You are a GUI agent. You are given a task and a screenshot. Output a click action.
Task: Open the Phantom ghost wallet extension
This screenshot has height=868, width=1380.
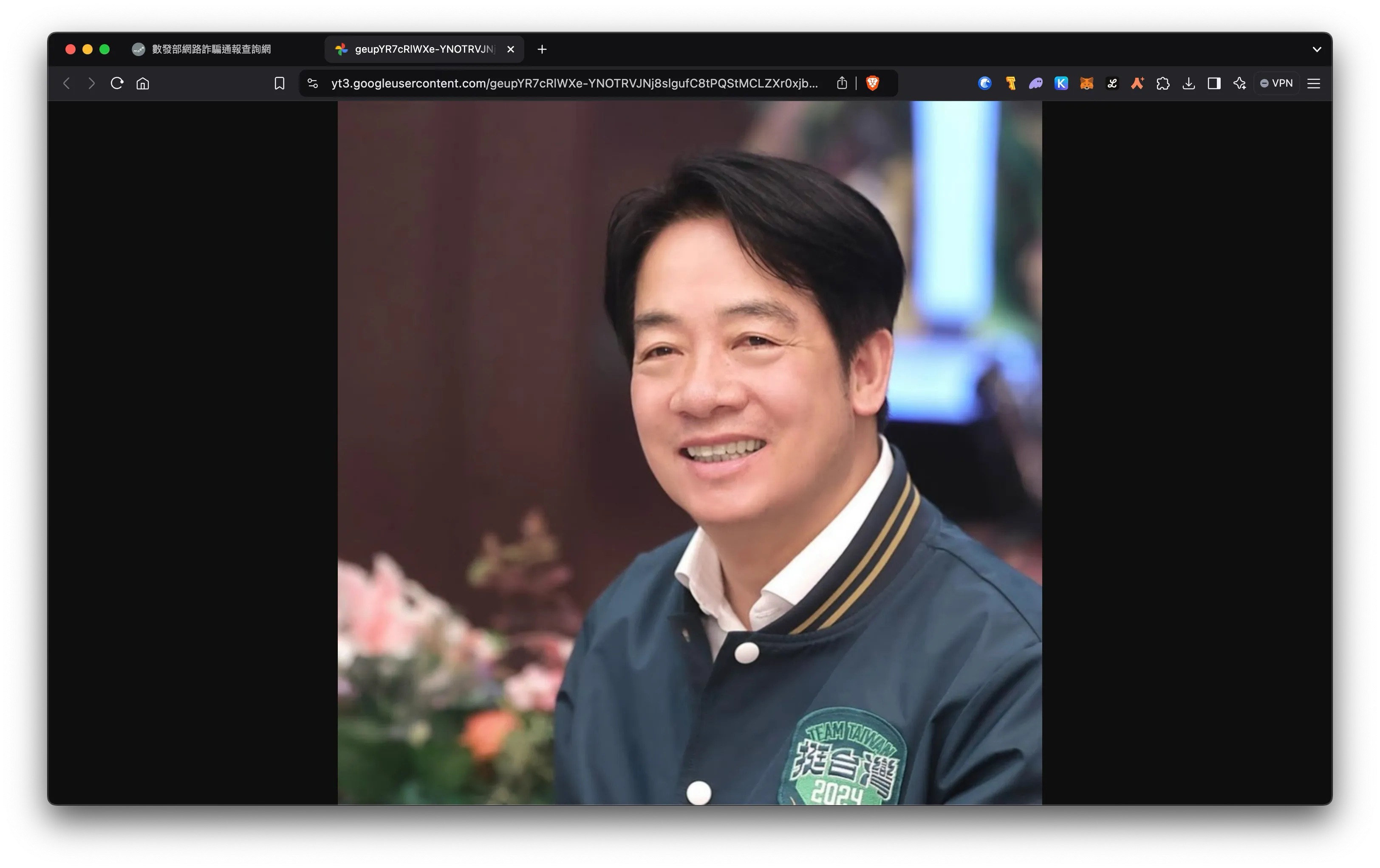[1035, 84]
